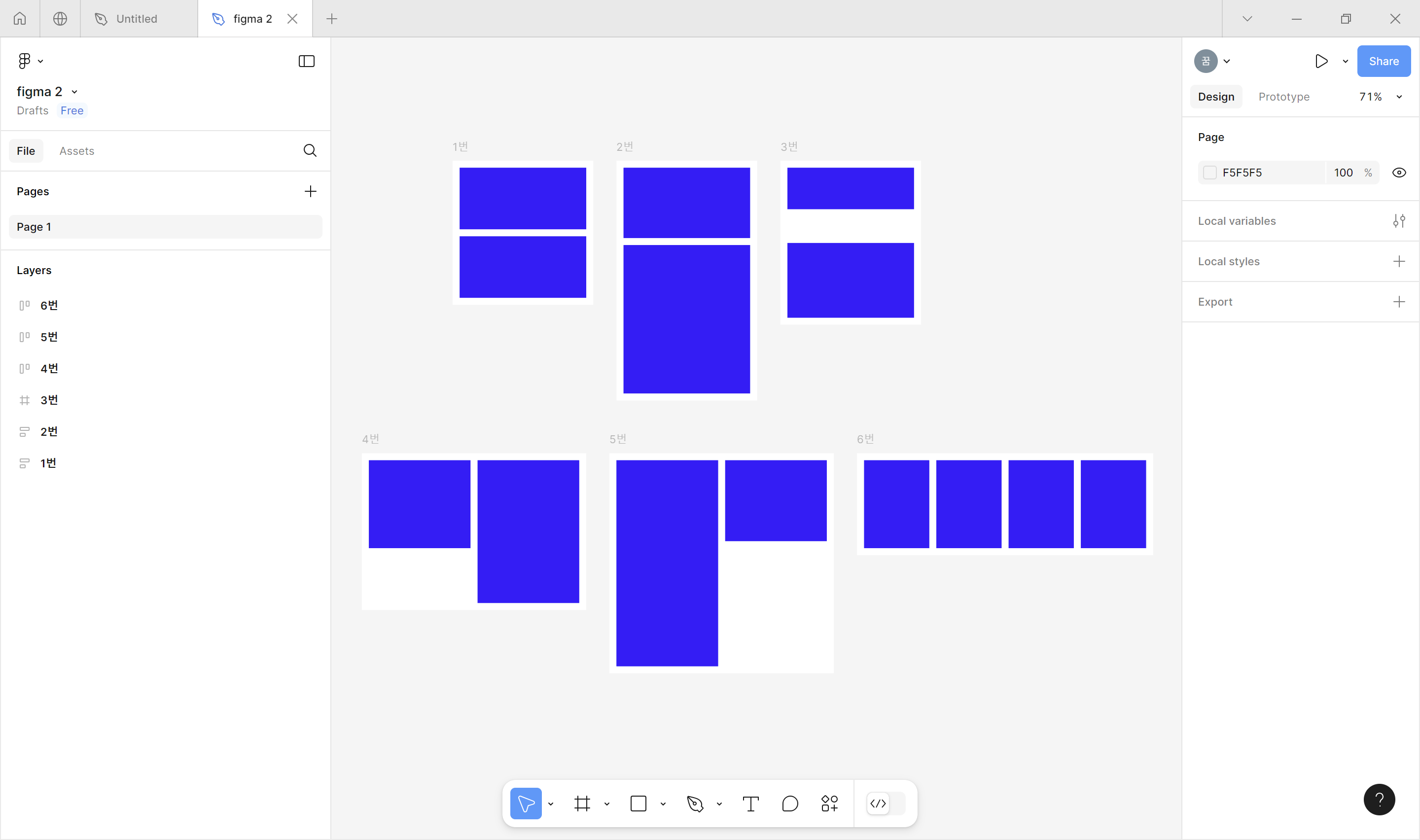This screenshot has height=840, width=1420.
Task: Expand the main menu chevron
Action: (40, 61)
